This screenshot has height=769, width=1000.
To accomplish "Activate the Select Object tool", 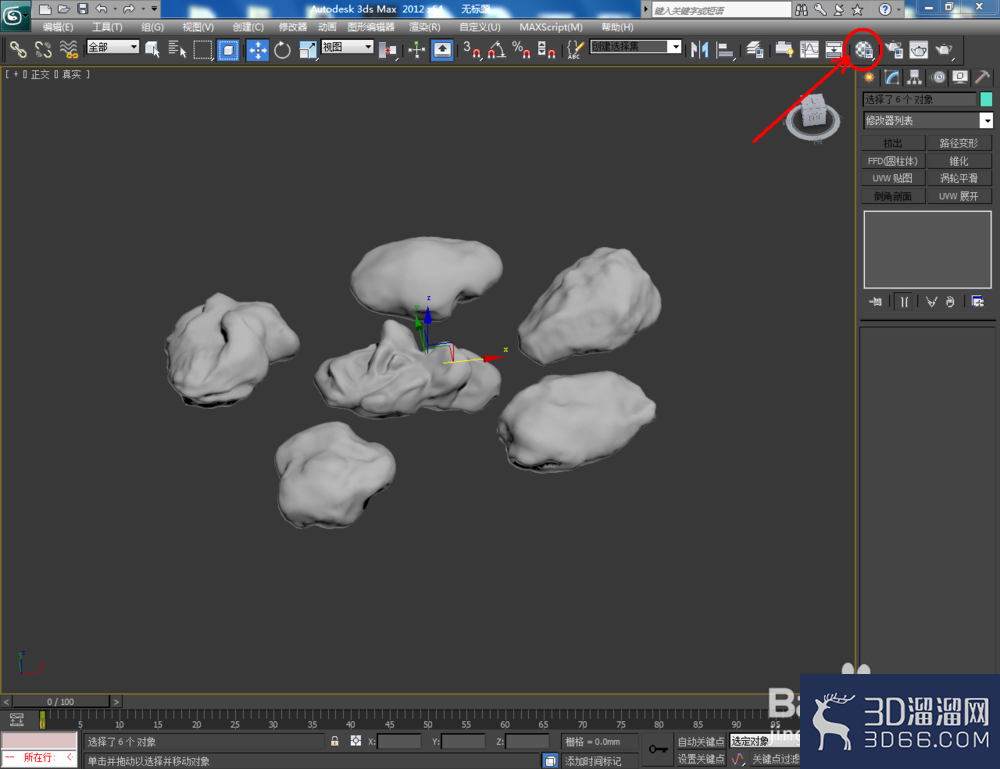I will 152,49.
